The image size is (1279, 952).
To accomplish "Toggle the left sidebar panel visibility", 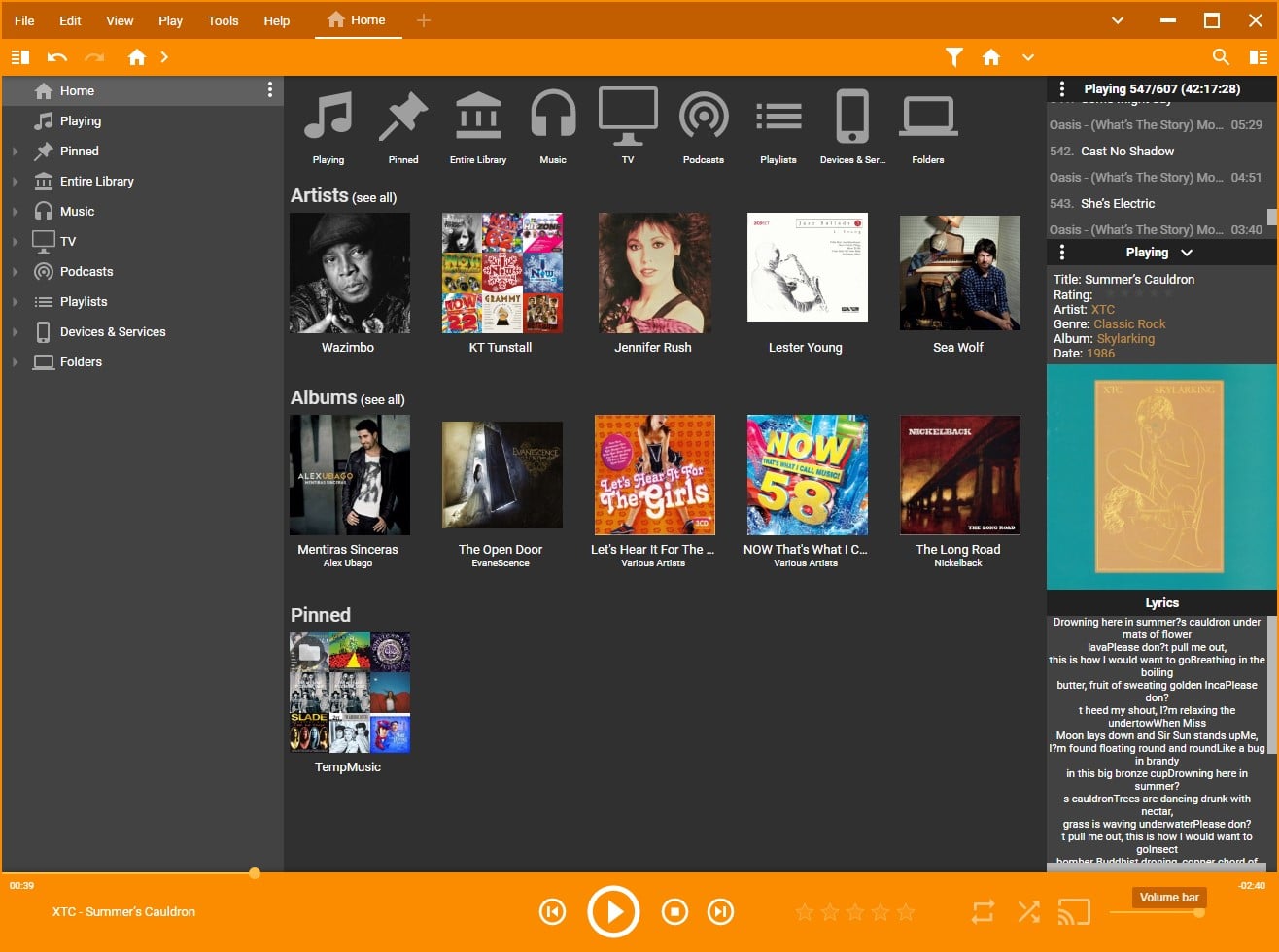I will [x=19, y=57].
